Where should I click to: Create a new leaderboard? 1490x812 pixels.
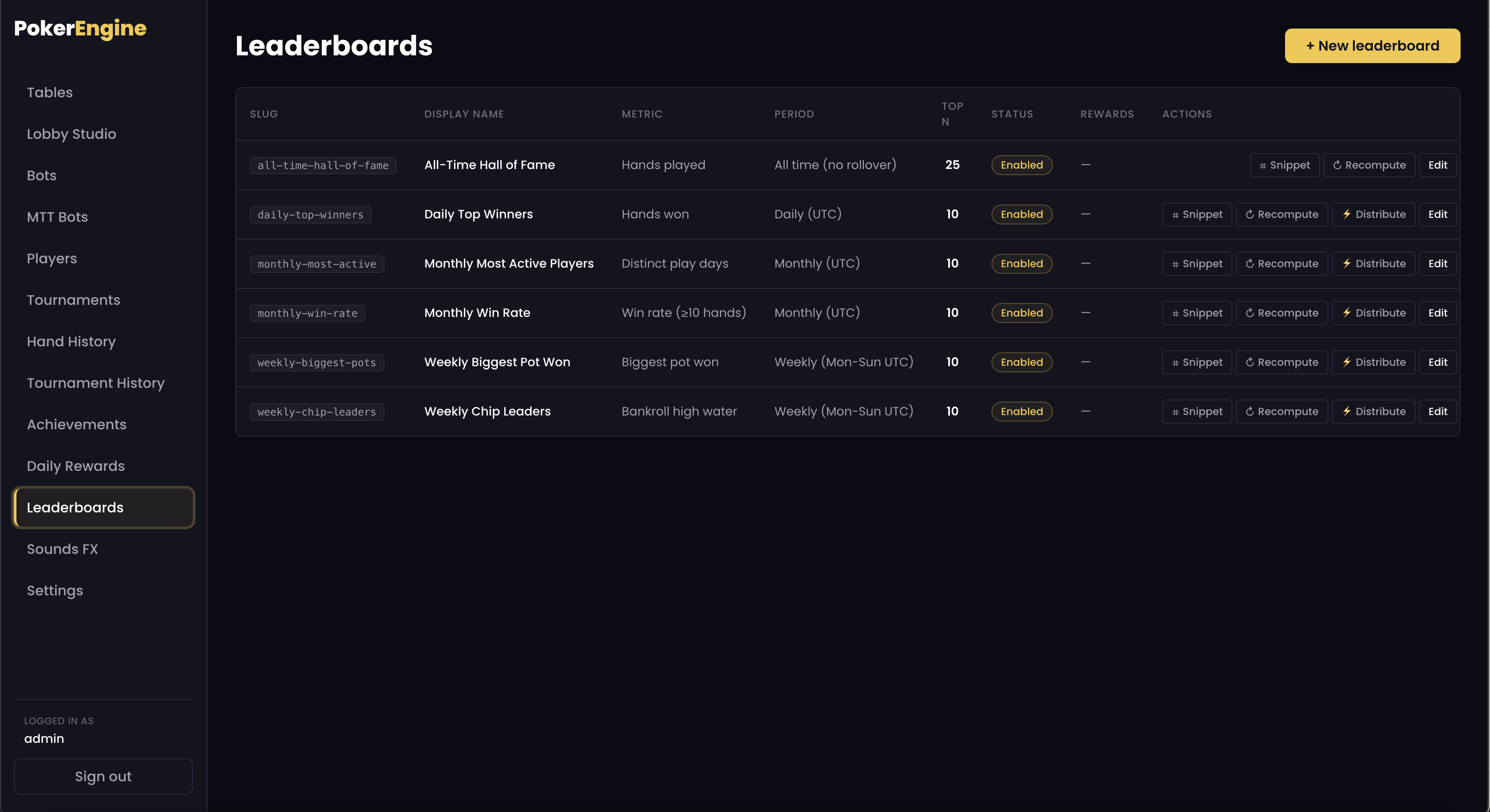point(1372,46)
